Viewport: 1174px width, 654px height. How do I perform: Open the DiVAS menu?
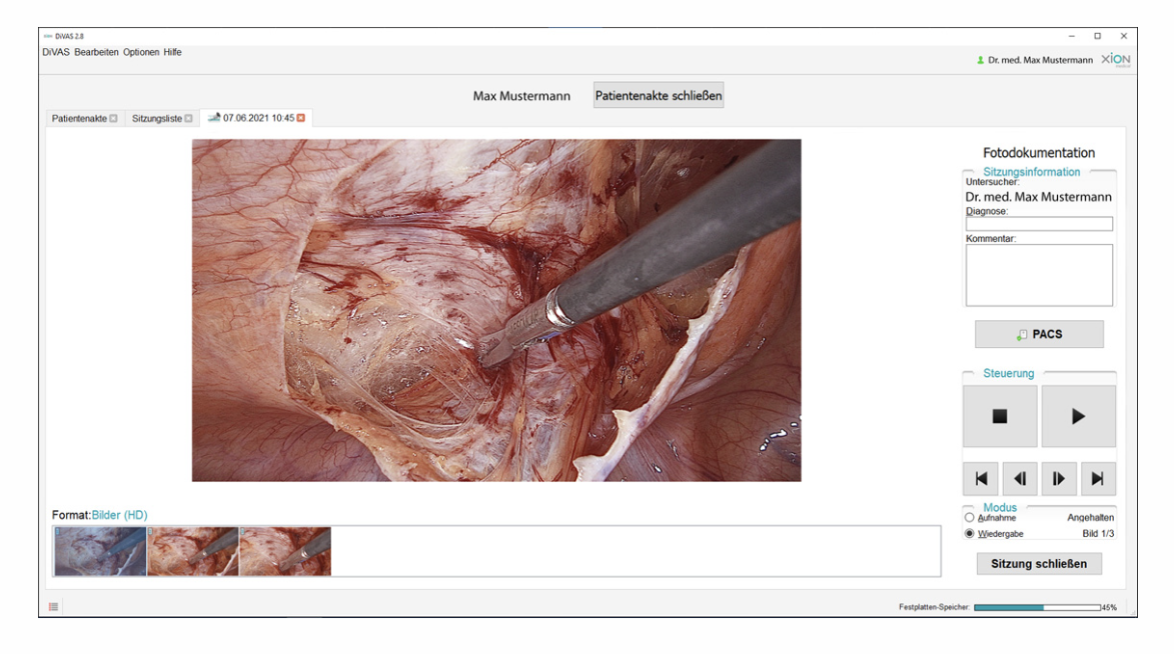pos(56,52)
